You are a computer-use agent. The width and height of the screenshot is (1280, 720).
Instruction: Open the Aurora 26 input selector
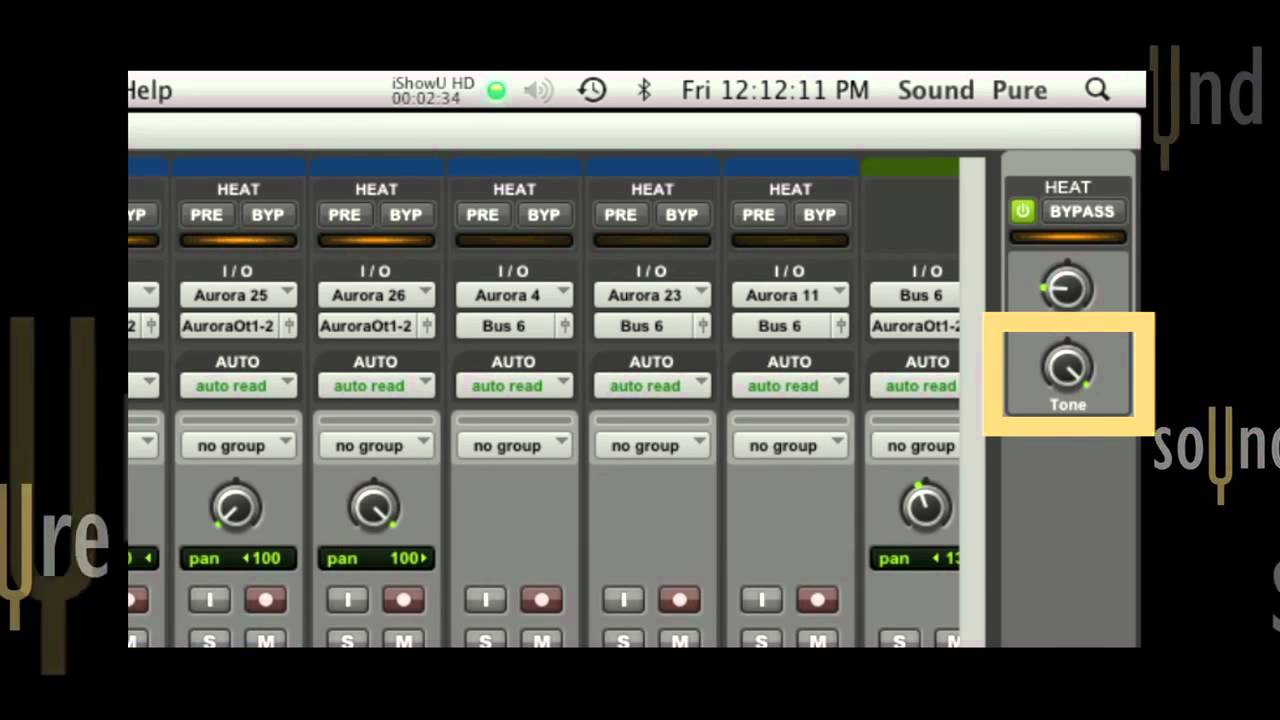click(x=376, y=295)
